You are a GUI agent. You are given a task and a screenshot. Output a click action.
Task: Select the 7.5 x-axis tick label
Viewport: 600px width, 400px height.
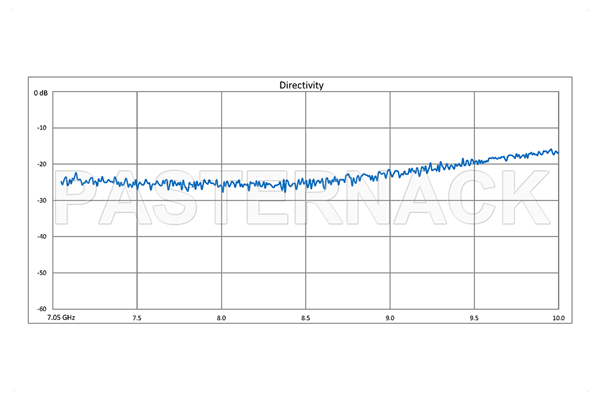coord(137,318)
